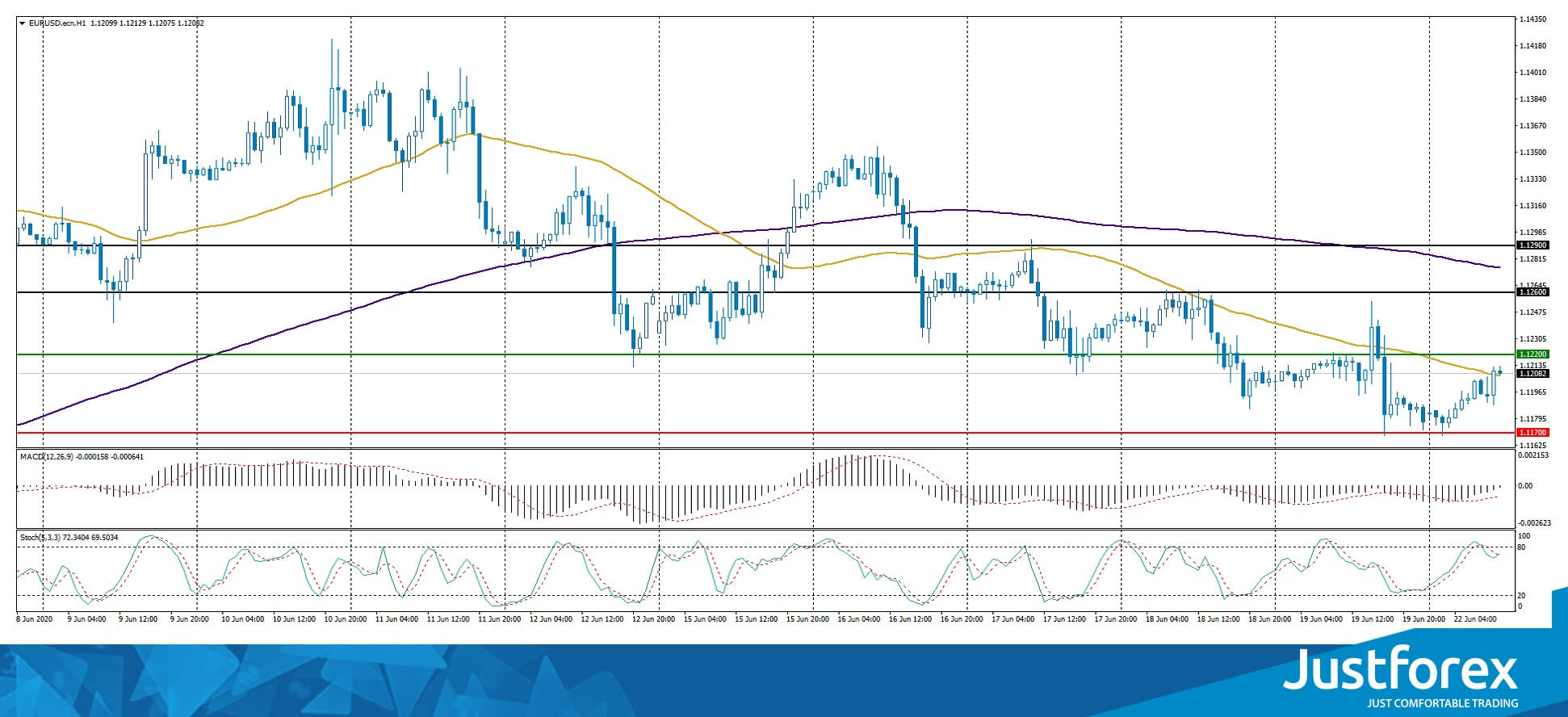
Task: Click the 1.14010 price scale value
Action: (1532, 73)
